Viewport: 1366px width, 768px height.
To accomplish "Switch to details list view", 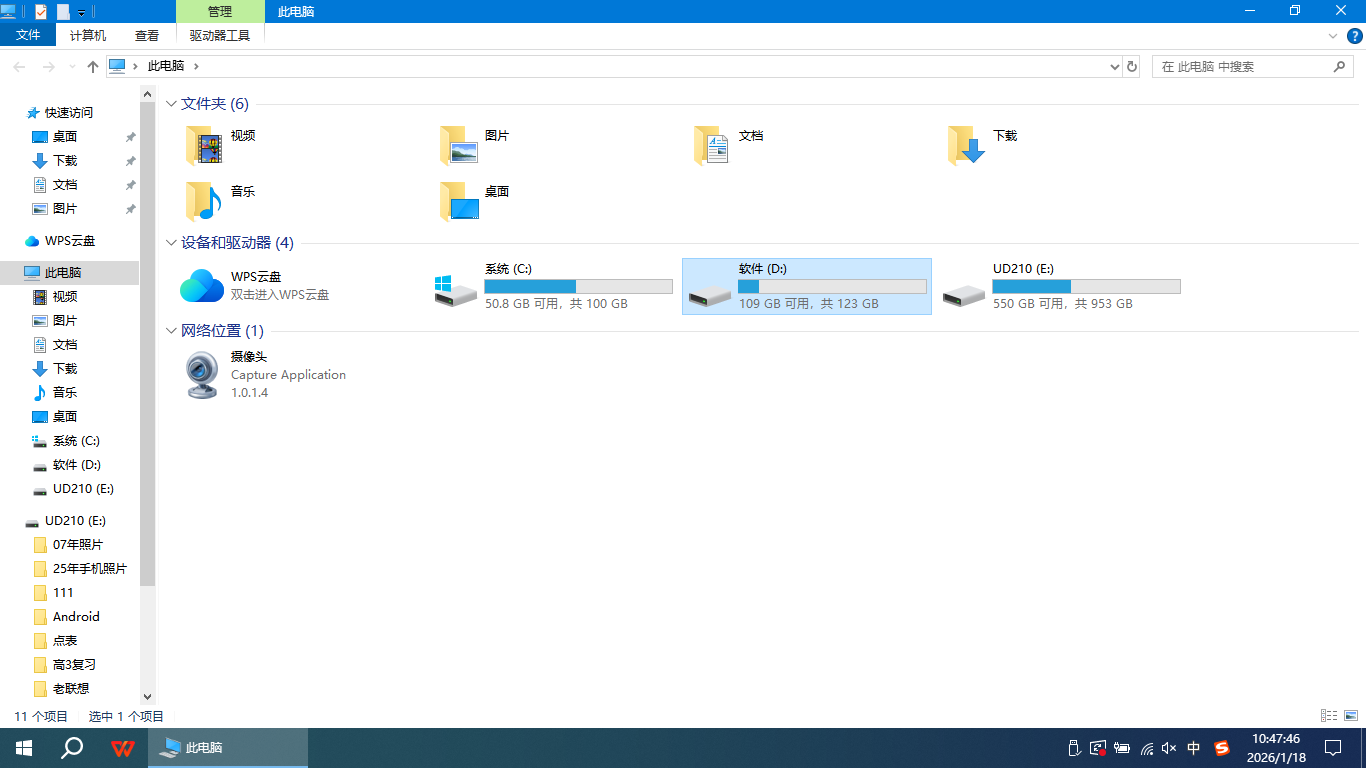I will pyautogui.click(x=1329, y=716).
